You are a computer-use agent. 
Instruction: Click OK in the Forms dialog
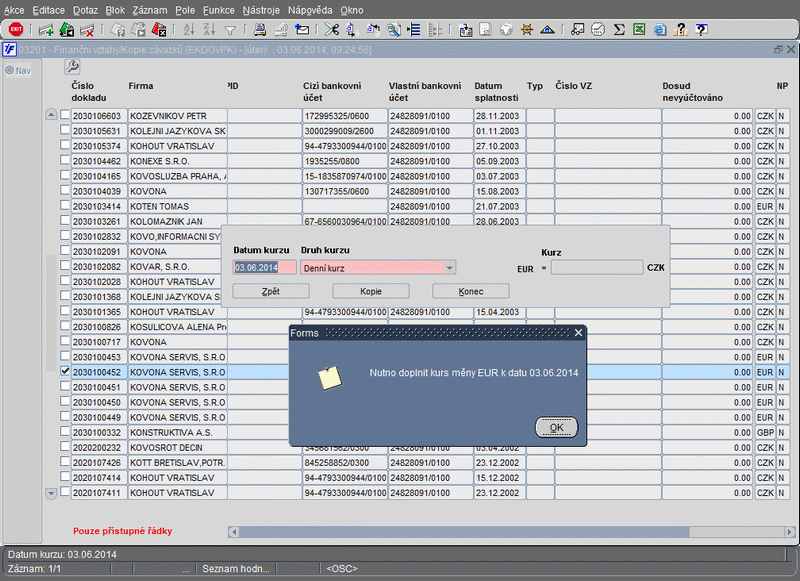pos(556,427)
